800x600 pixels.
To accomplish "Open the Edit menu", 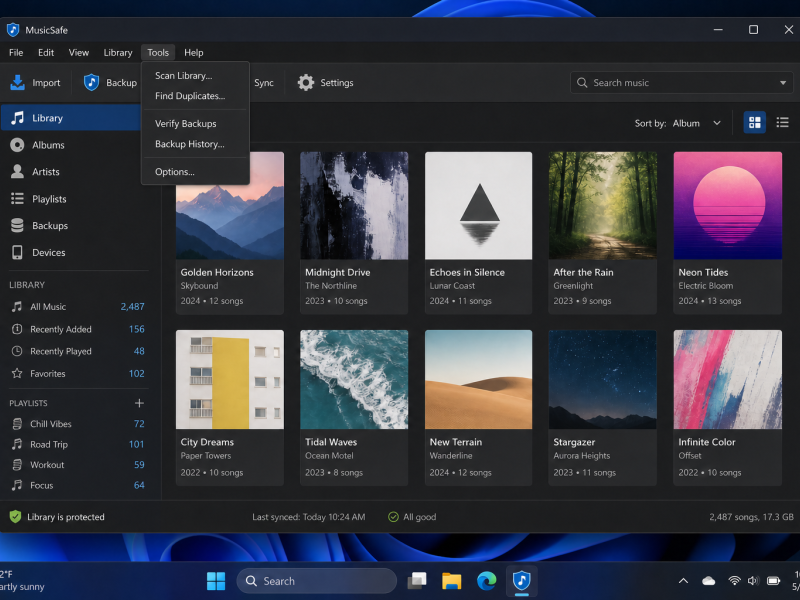I will (46, 53).
